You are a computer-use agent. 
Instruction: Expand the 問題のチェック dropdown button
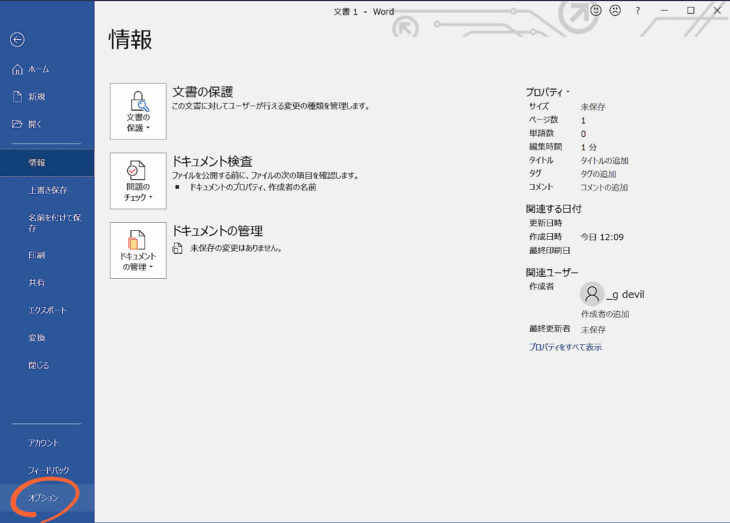click(138, 181)
